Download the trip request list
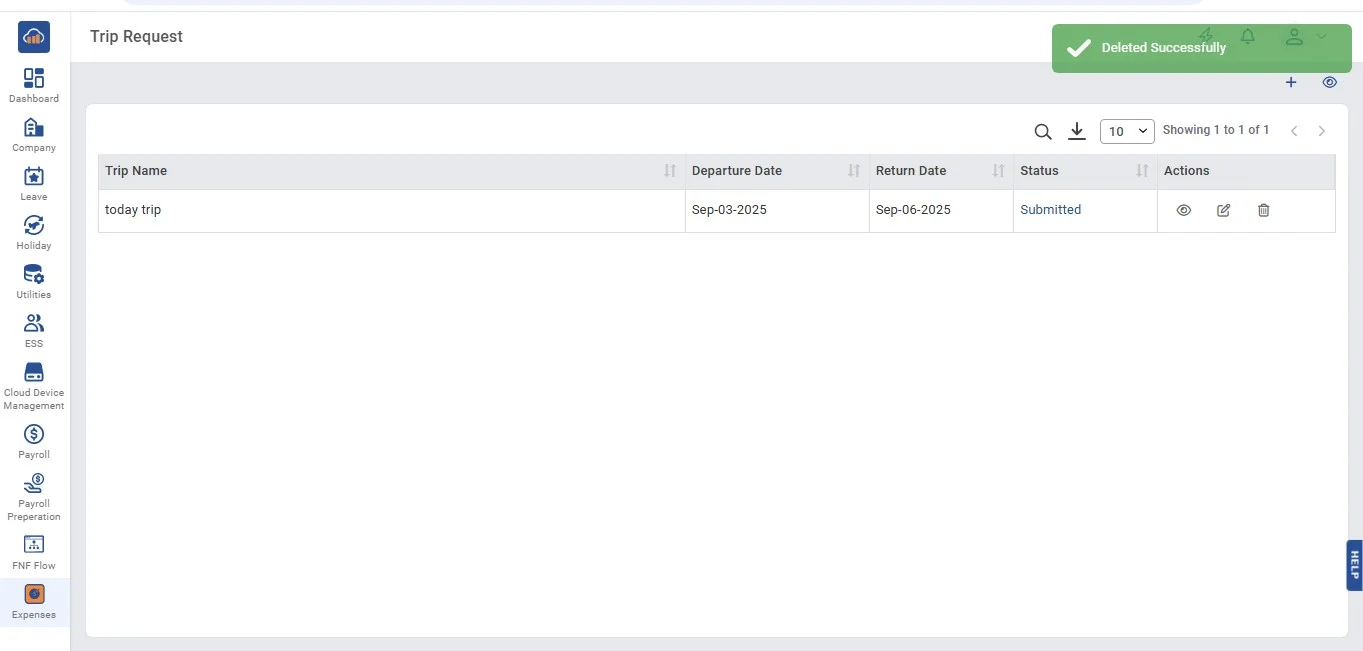Viewport: 1363px width, 651px height. point(1076,131)
